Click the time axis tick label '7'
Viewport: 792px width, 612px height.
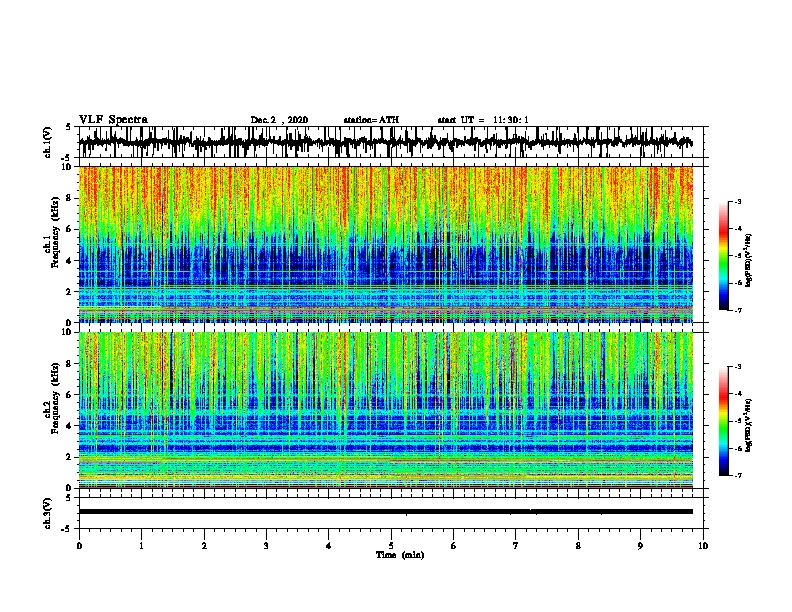tap(516, 546)
